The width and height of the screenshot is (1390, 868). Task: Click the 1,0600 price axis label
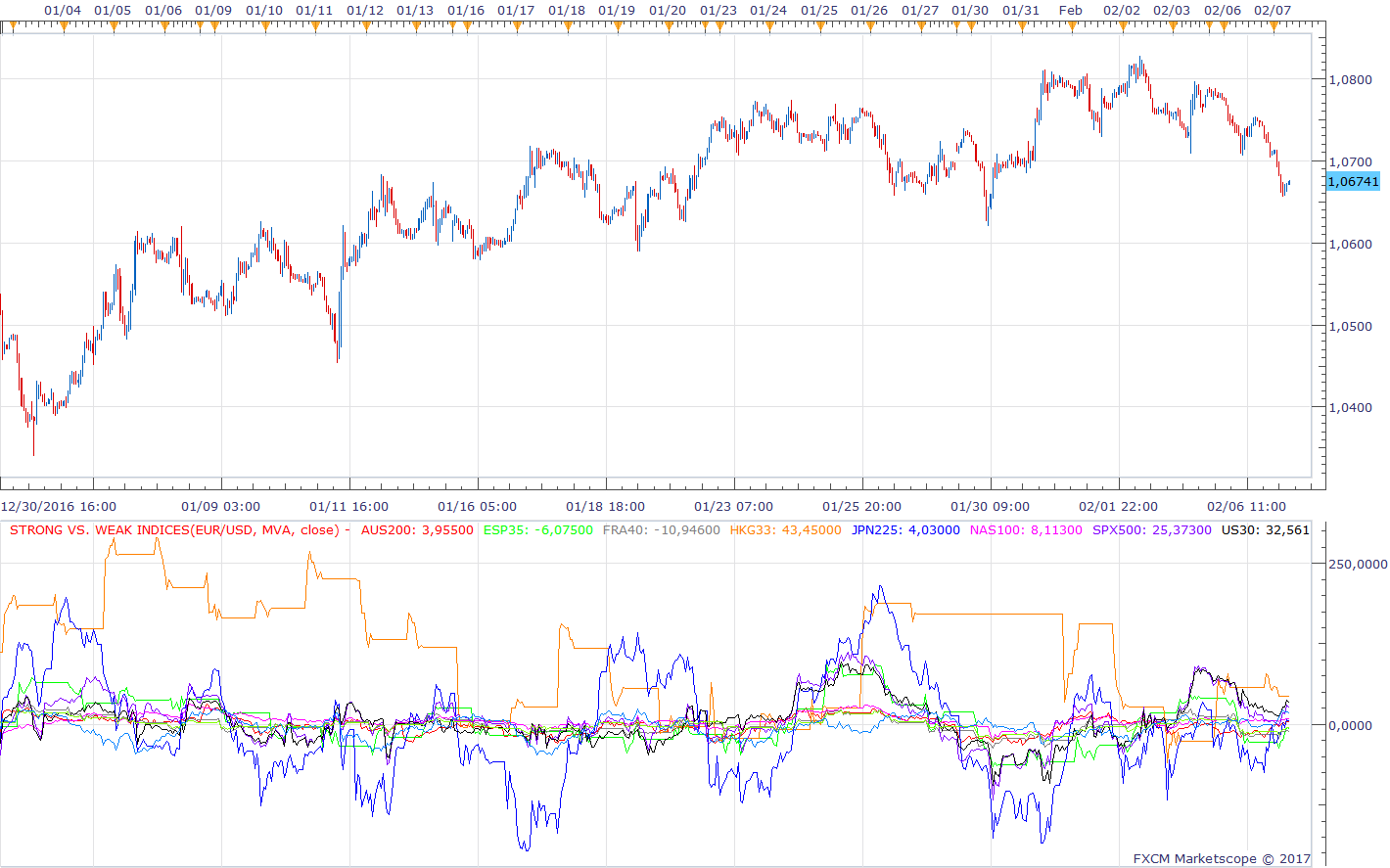(1350, 244)
